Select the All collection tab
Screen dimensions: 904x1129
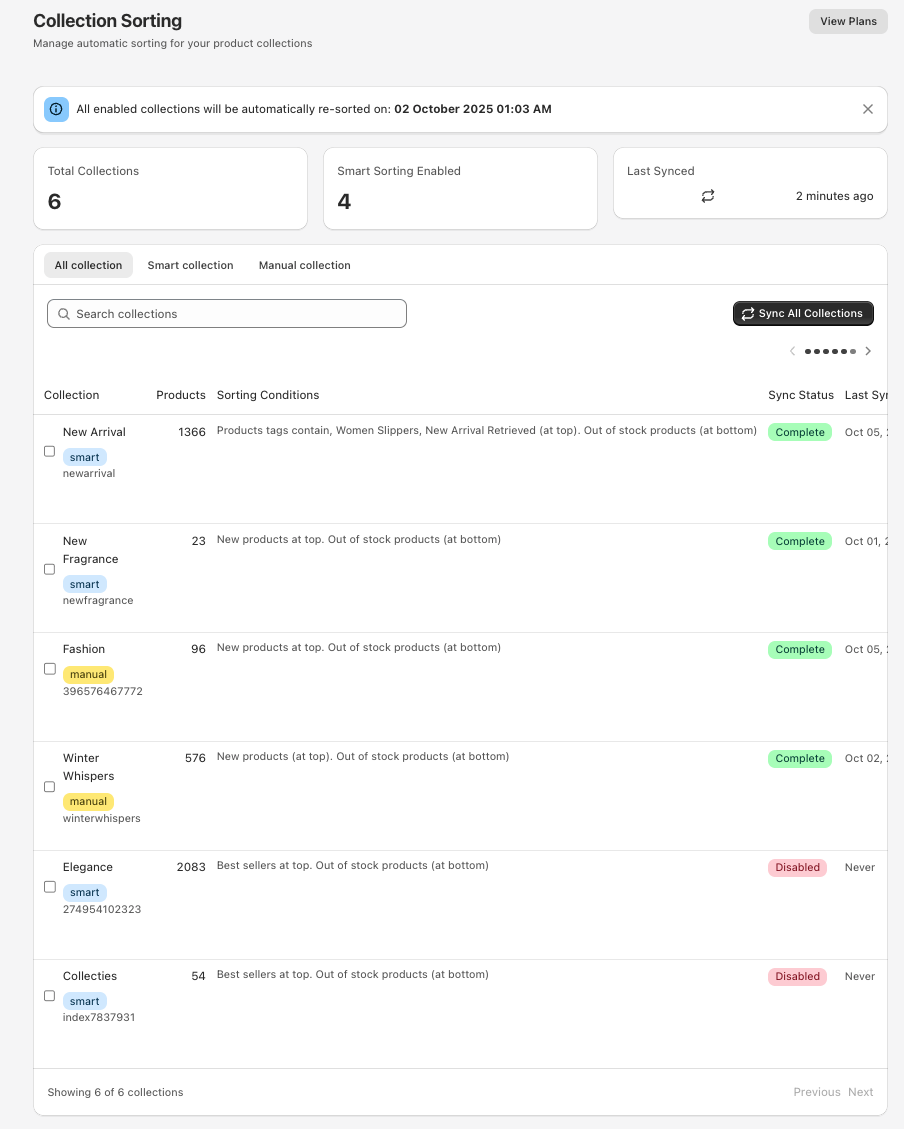point(88,265)
